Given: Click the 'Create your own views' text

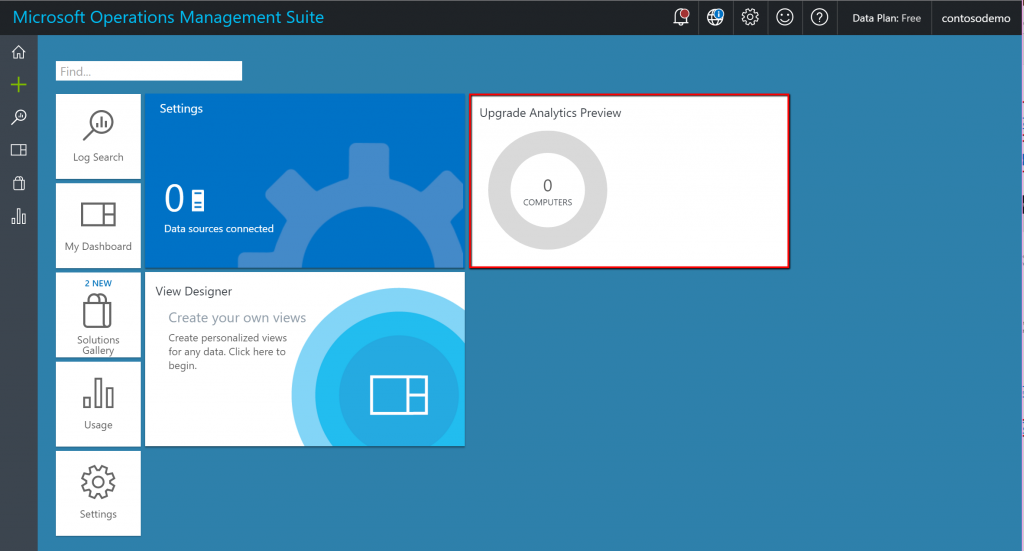Looking at the screenshot, I should pyautogui.click(x=237, y=318).
